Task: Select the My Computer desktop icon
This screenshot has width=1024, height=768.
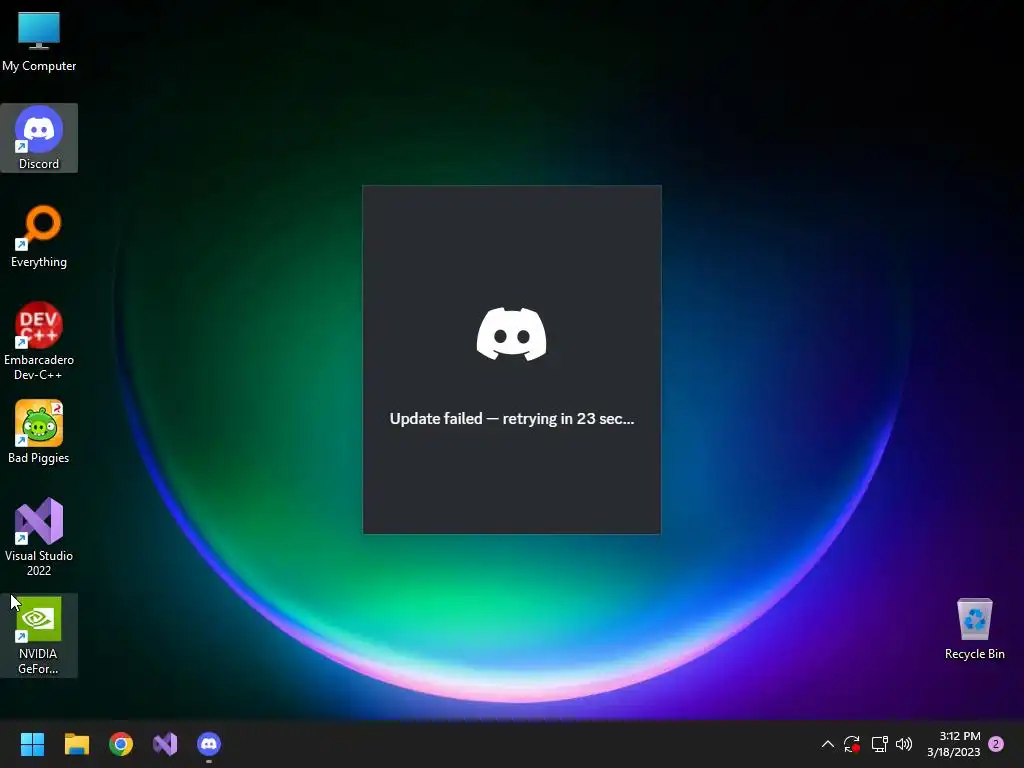Action: coord(39,40)
